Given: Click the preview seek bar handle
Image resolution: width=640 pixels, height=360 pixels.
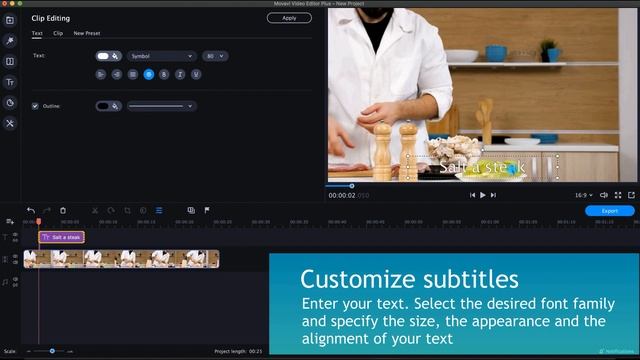Looking at the screenshot, I should pyautogui.click(x=352, y=186).
